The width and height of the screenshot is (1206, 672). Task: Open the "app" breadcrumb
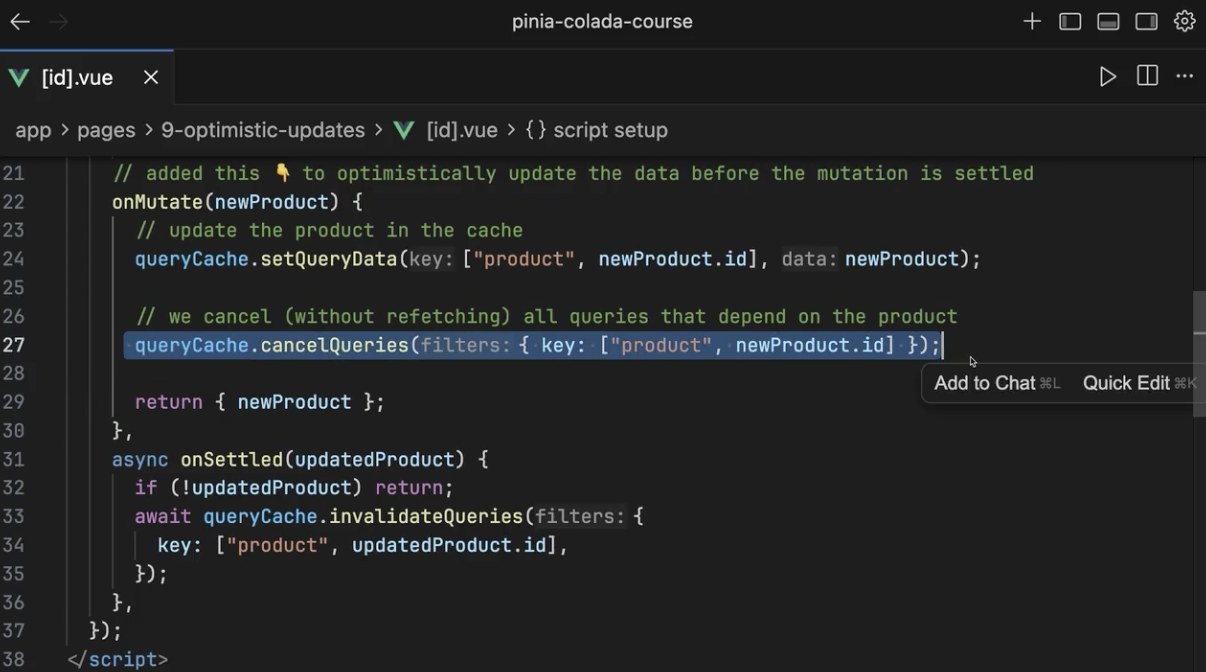pos(33,130)
